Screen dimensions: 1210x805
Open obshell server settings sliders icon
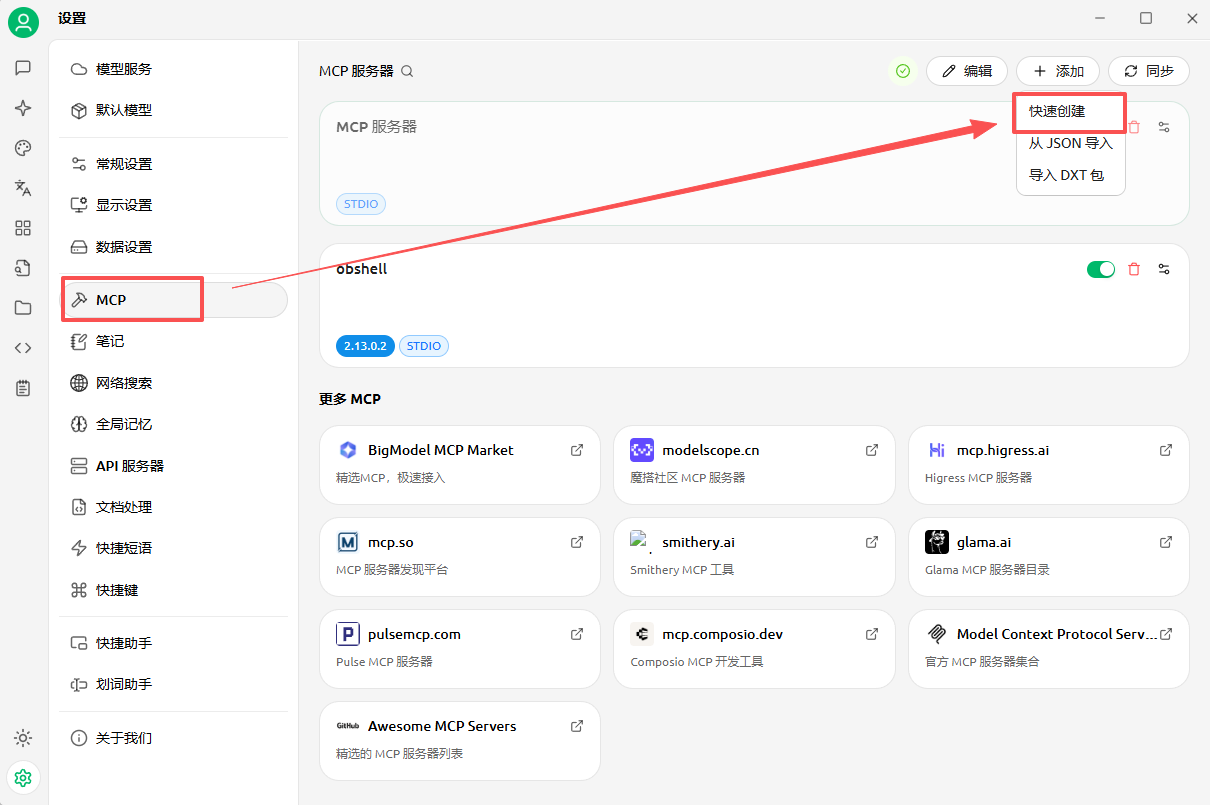pos(1164,269)
